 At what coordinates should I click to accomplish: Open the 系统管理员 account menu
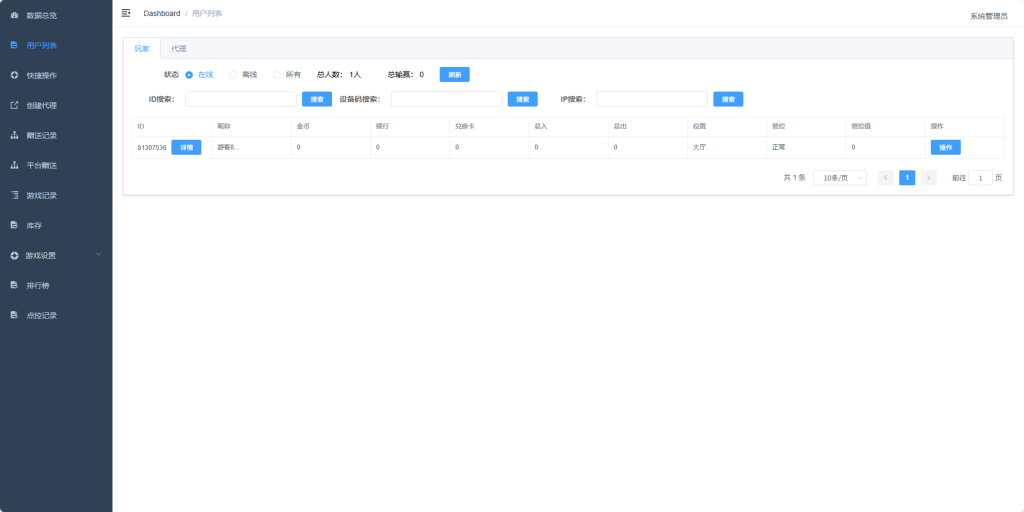[989, 16]
